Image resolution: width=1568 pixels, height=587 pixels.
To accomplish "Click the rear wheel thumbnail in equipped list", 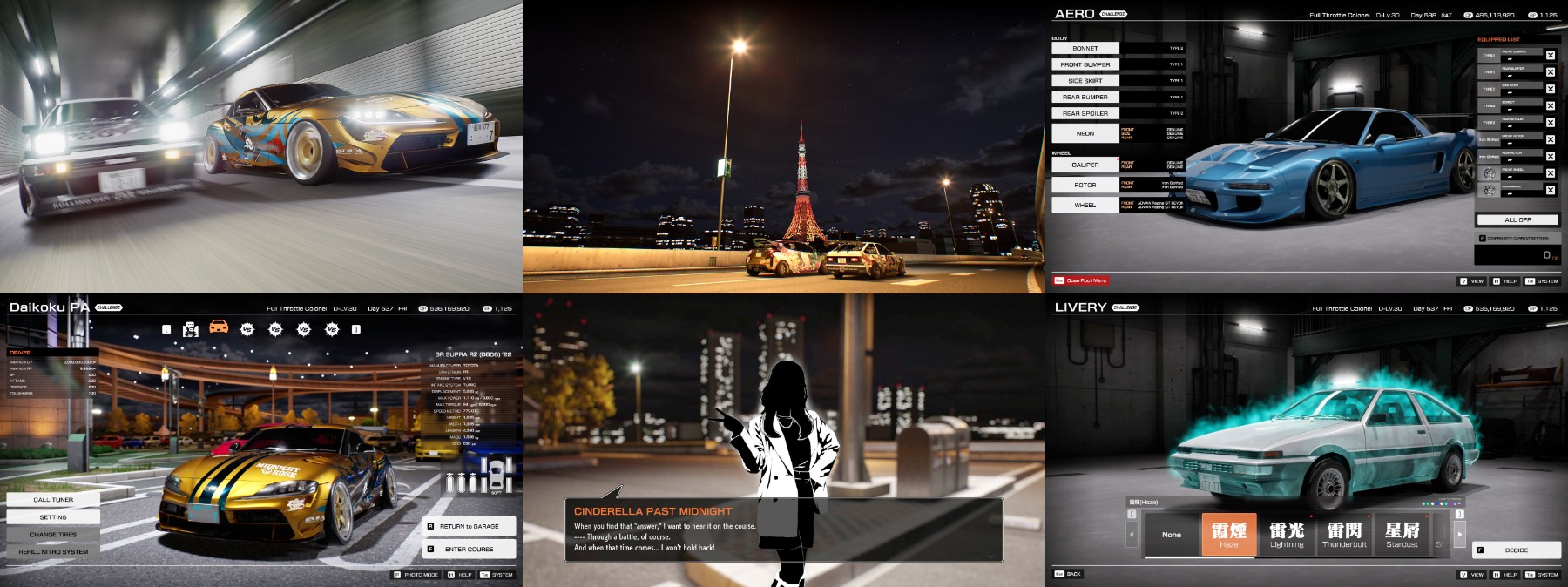I will coord(1490,190).
